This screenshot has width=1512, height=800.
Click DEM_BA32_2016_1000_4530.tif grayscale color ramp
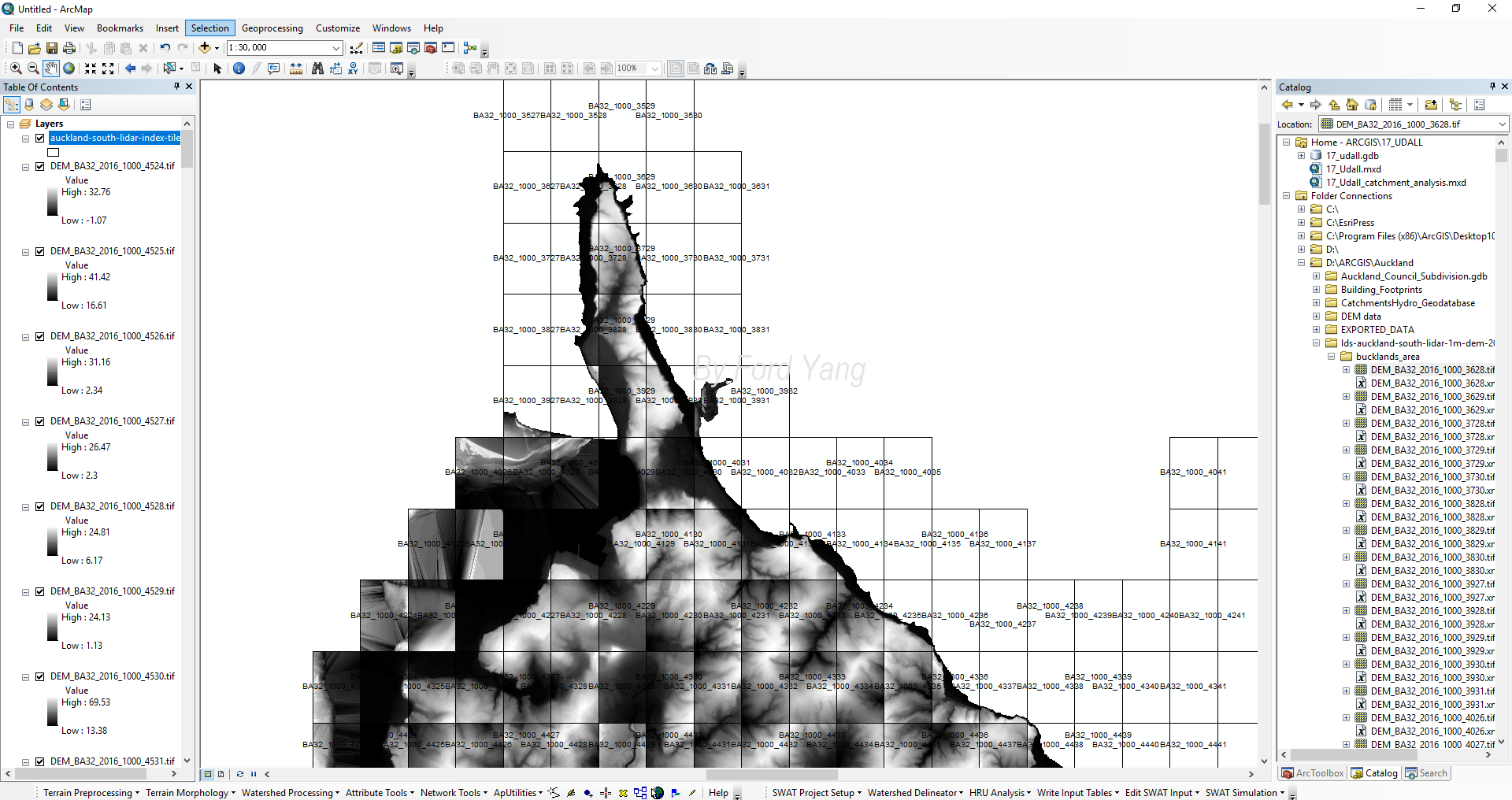pyautogui.click(x=52, y=711)
